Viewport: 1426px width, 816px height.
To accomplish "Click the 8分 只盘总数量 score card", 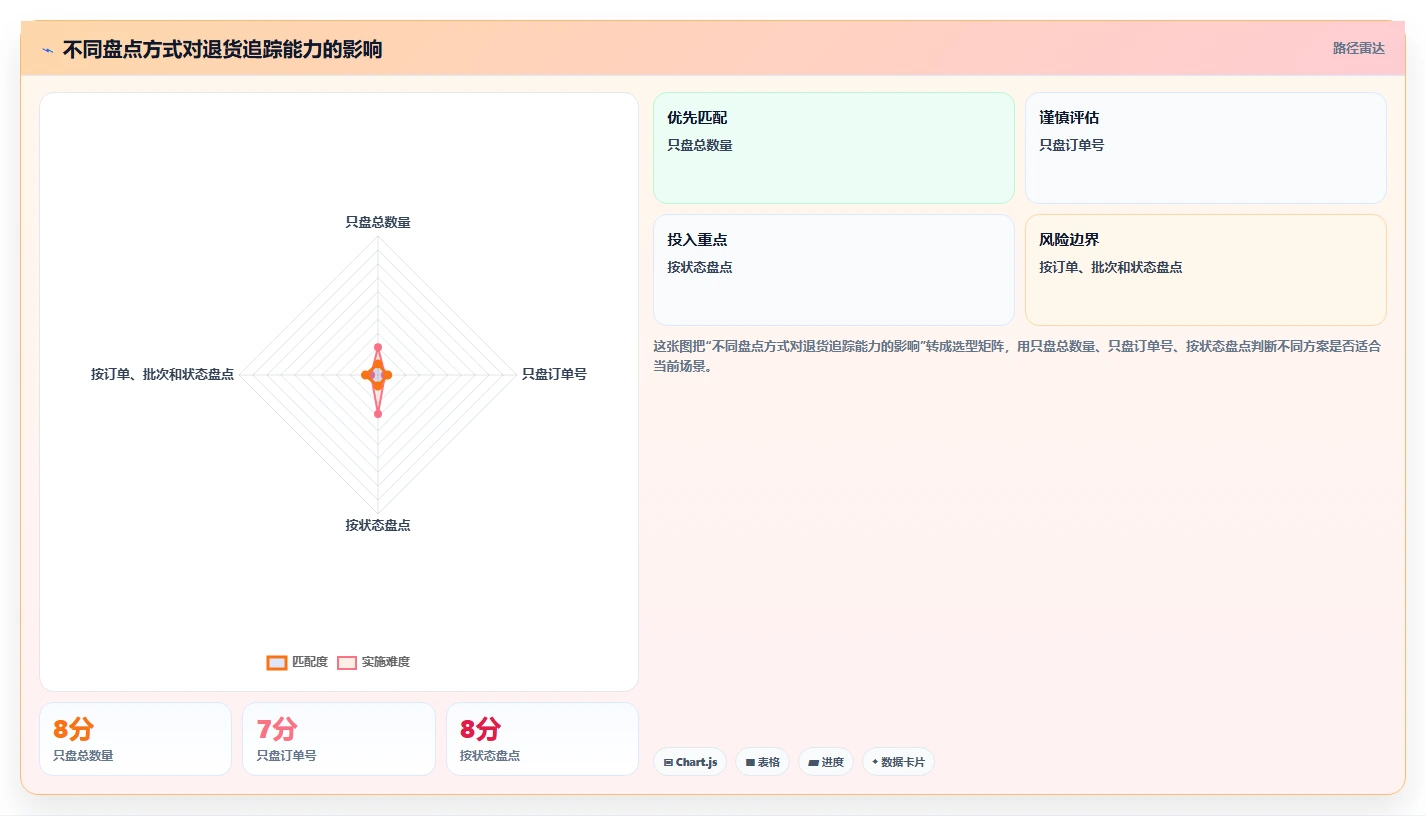I will (x=135, y=739).
